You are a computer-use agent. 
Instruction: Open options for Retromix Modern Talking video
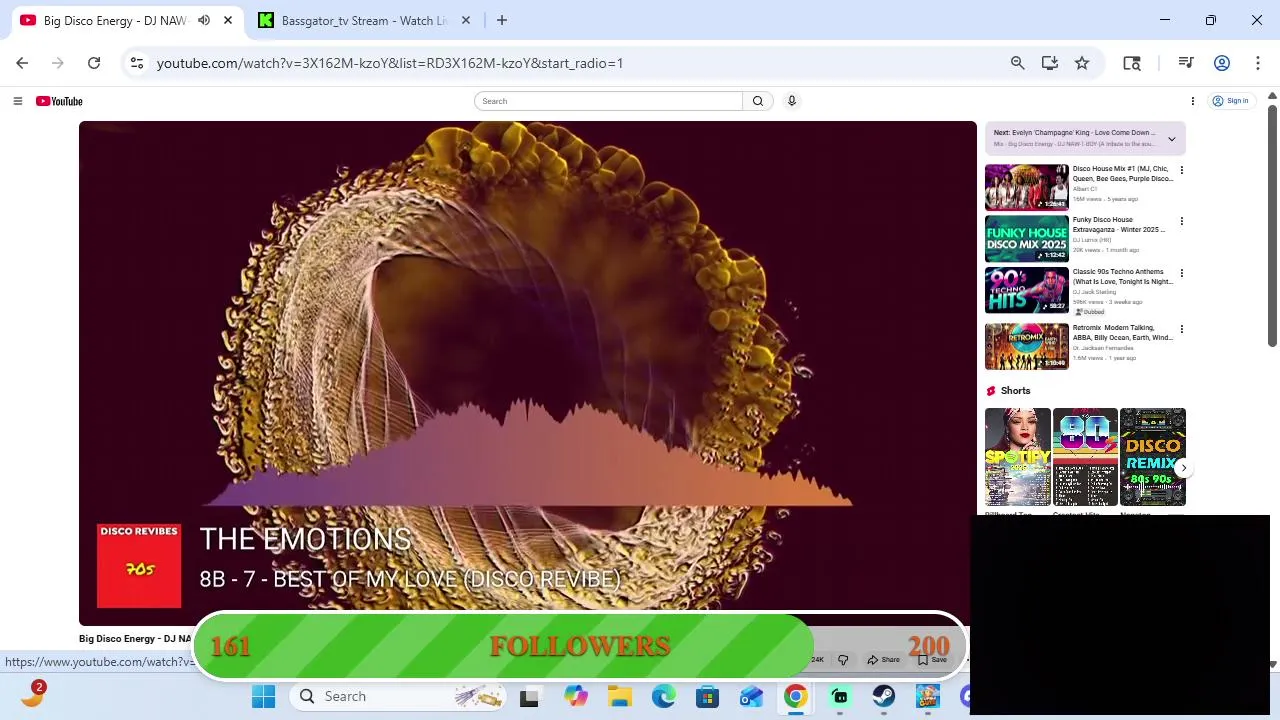(1181, 329)
